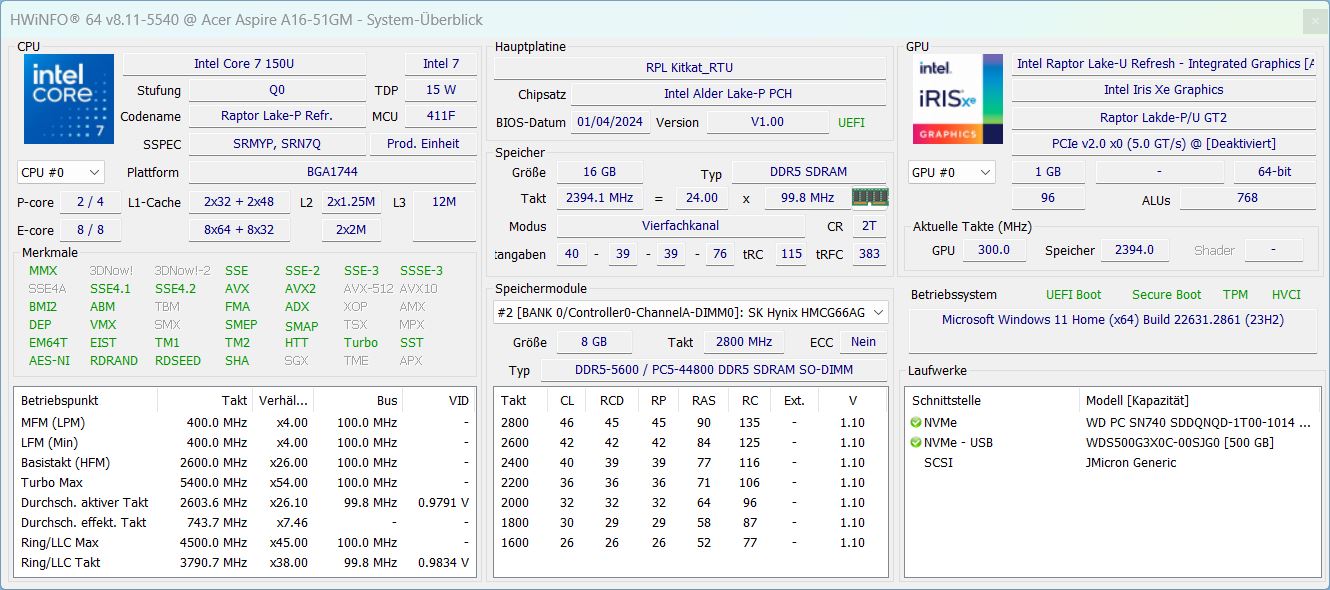Expand the SK Hynix memory module dropdown

click(x=691, y=312)
